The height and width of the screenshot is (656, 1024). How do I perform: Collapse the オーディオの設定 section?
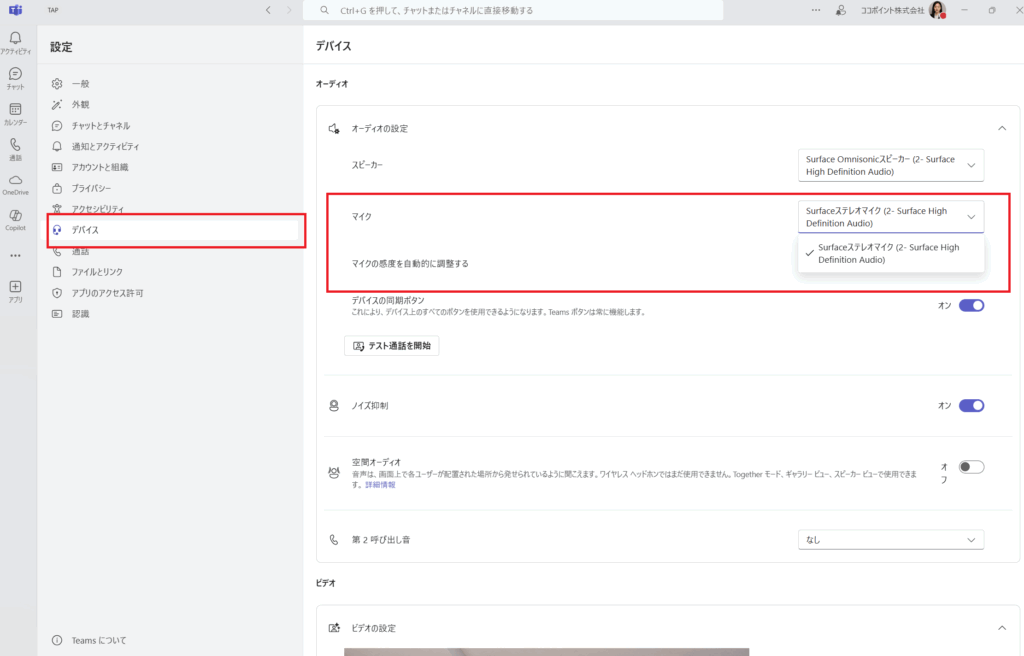pos(1001,128)
